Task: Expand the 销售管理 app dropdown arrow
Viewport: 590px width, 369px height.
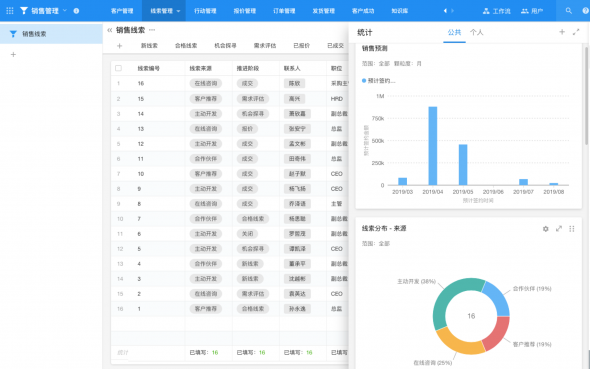Action: [x=65, y=11]
